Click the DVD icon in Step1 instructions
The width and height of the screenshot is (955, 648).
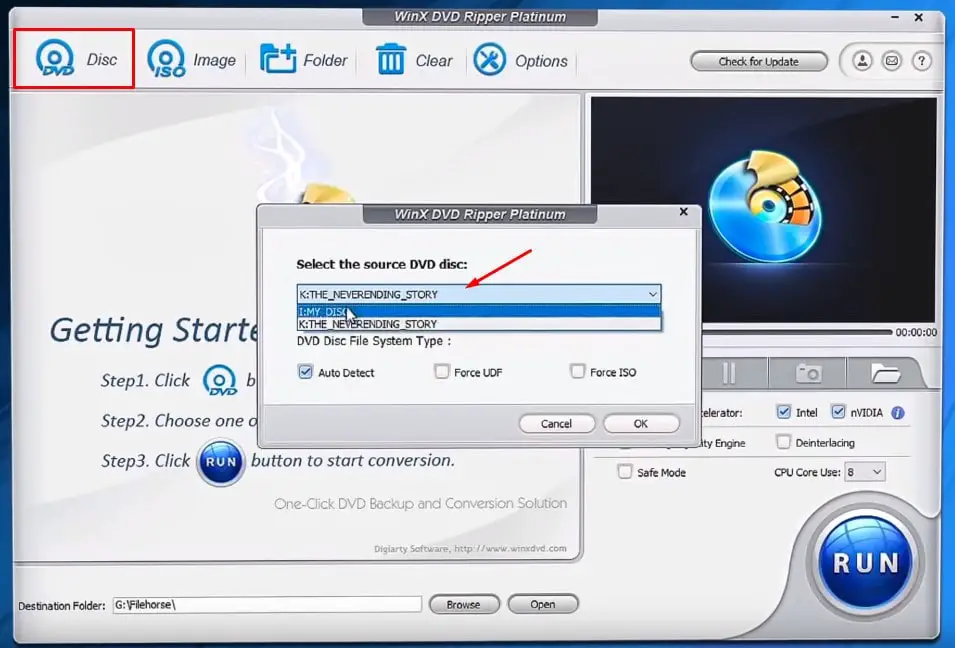point(220,380)
